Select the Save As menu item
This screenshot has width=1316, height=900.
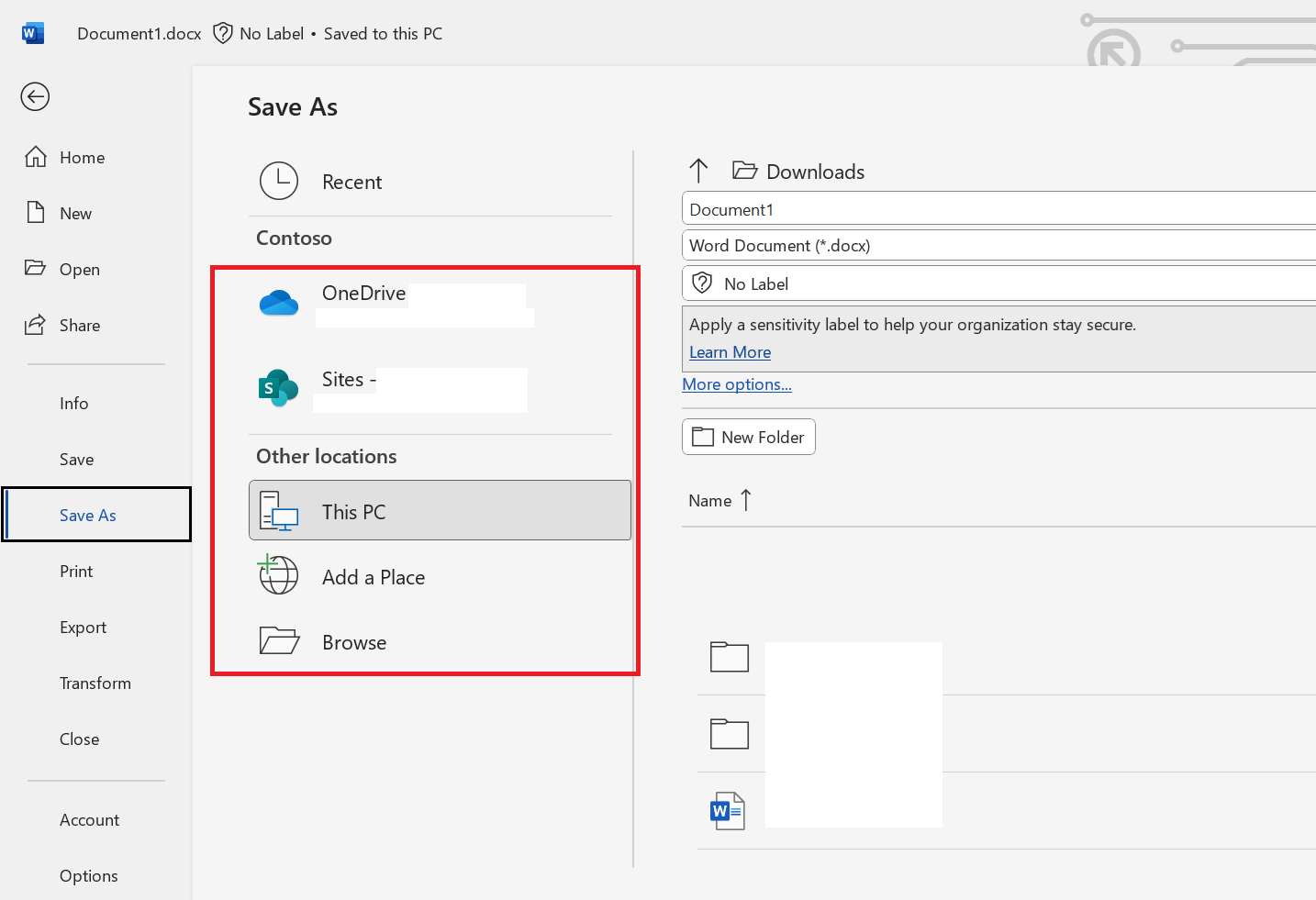coord(96,515)
